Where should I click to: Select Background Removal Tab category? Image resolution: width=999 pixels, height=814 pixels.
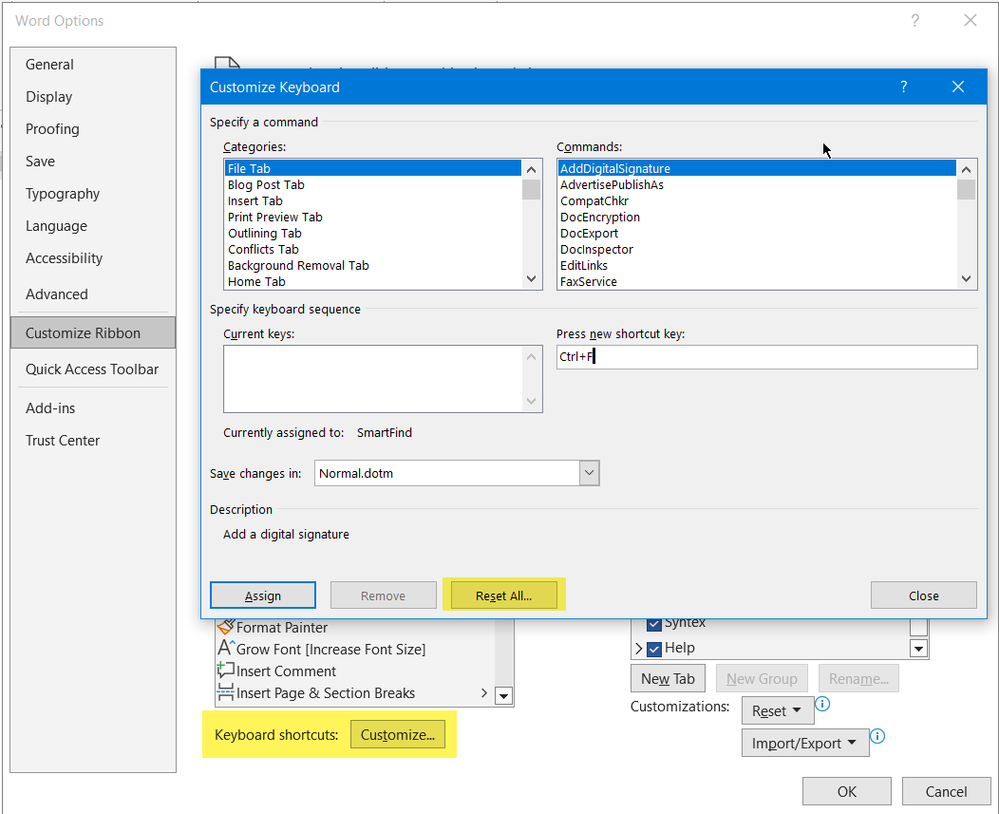[x=373, y=266]
